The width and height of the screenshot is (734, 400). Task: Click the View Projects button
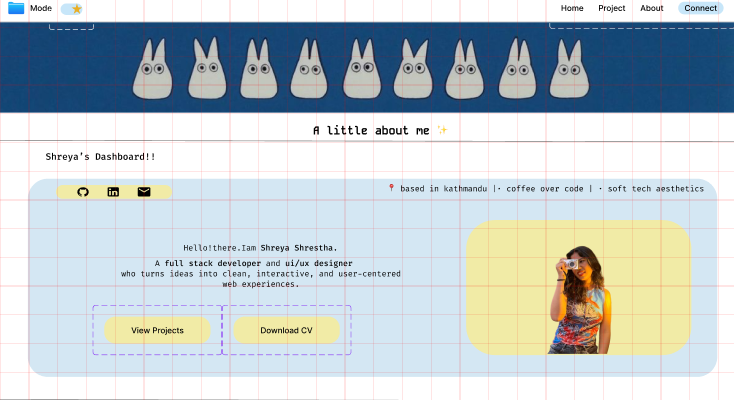tap(157, 330)
